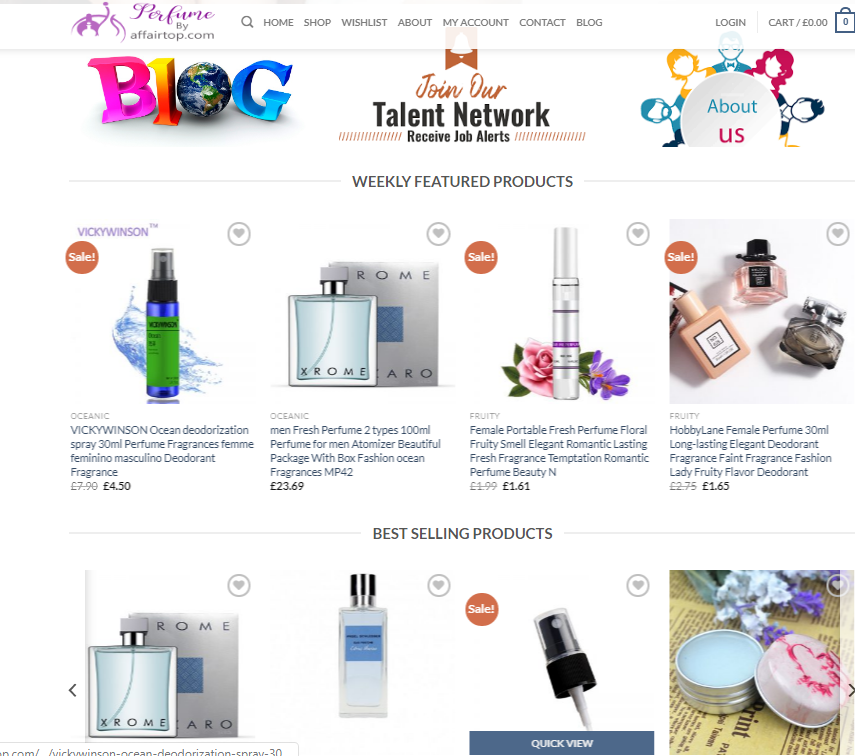Image resolution: width=855 pixels, height=756 pixels.
Task: Add HobbyLane Female Perfume to wishlist
Action: point(838,234)
